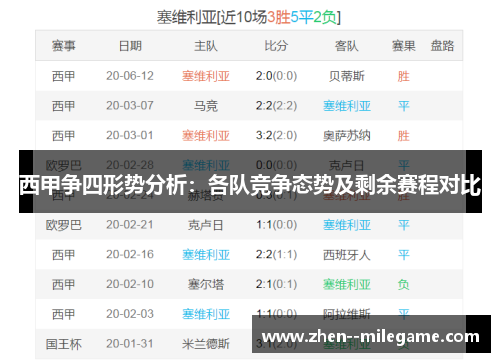Viewport: 500px width, 362px height.
Task: Click 西甲 in the 20-06-12 row
Action: click(64, 76)
